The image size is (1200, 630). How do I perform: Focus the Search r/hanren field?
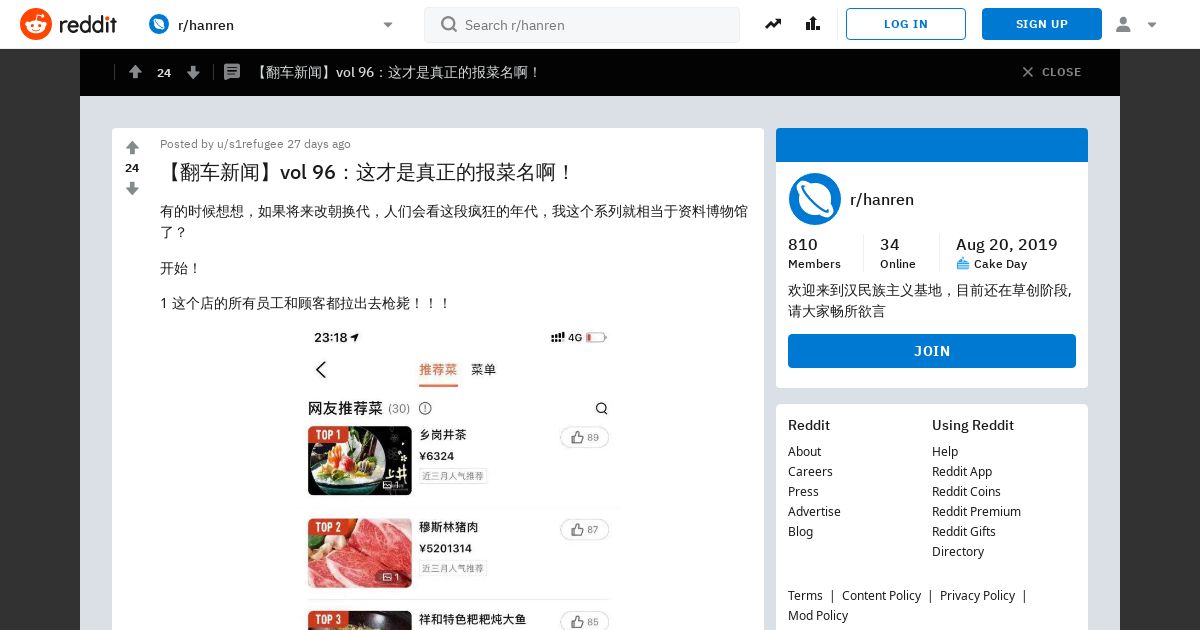pyautogui.click(x=582, y=25)
